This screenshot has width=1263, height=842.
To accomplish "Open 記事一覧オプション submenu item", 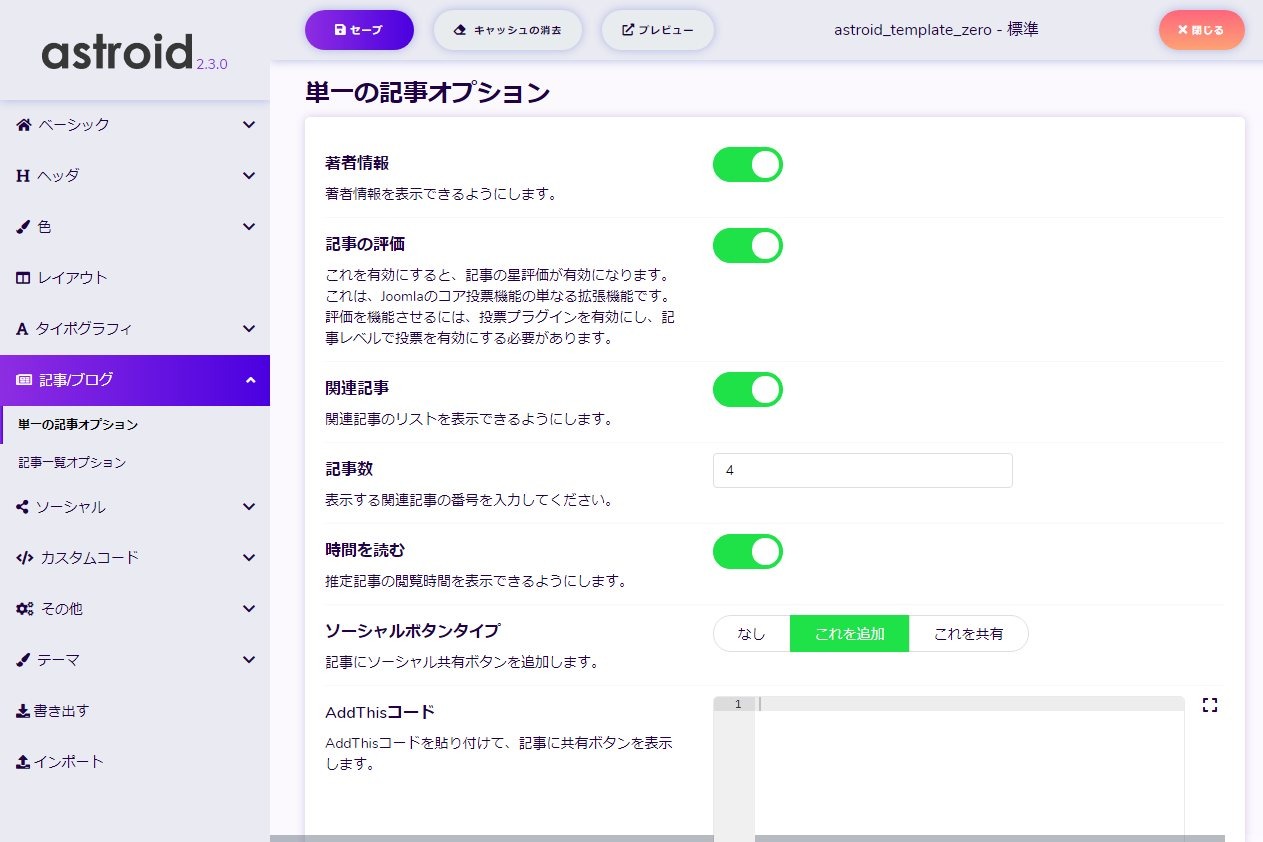I will click(72, 463).
